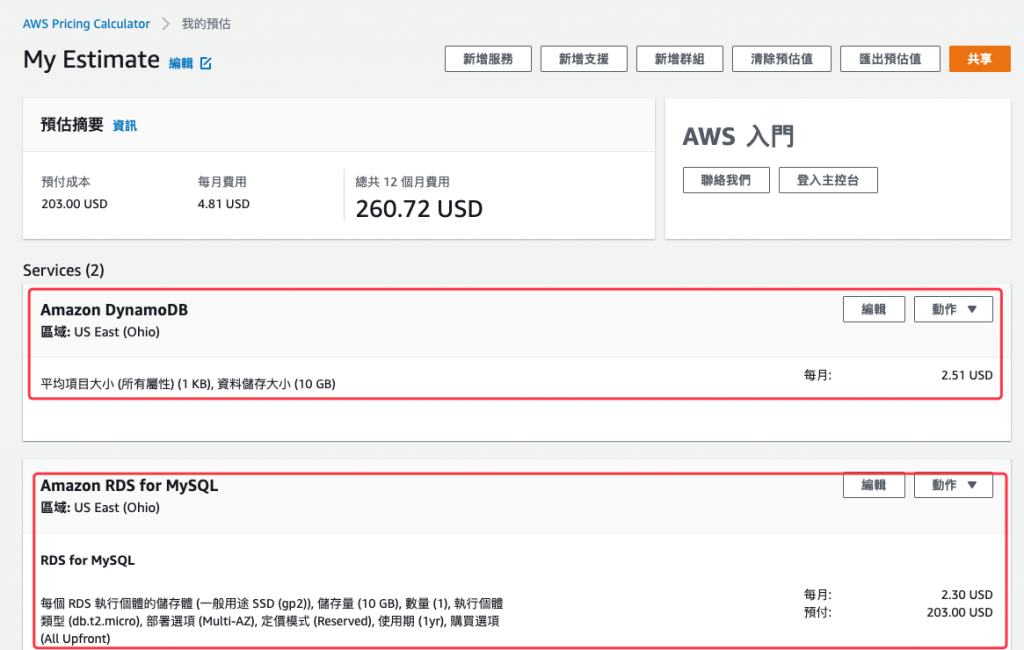Click the 4.81 USD monthly cost value
This screenshot has width=1024, height=650.
(x=223, y=204)
